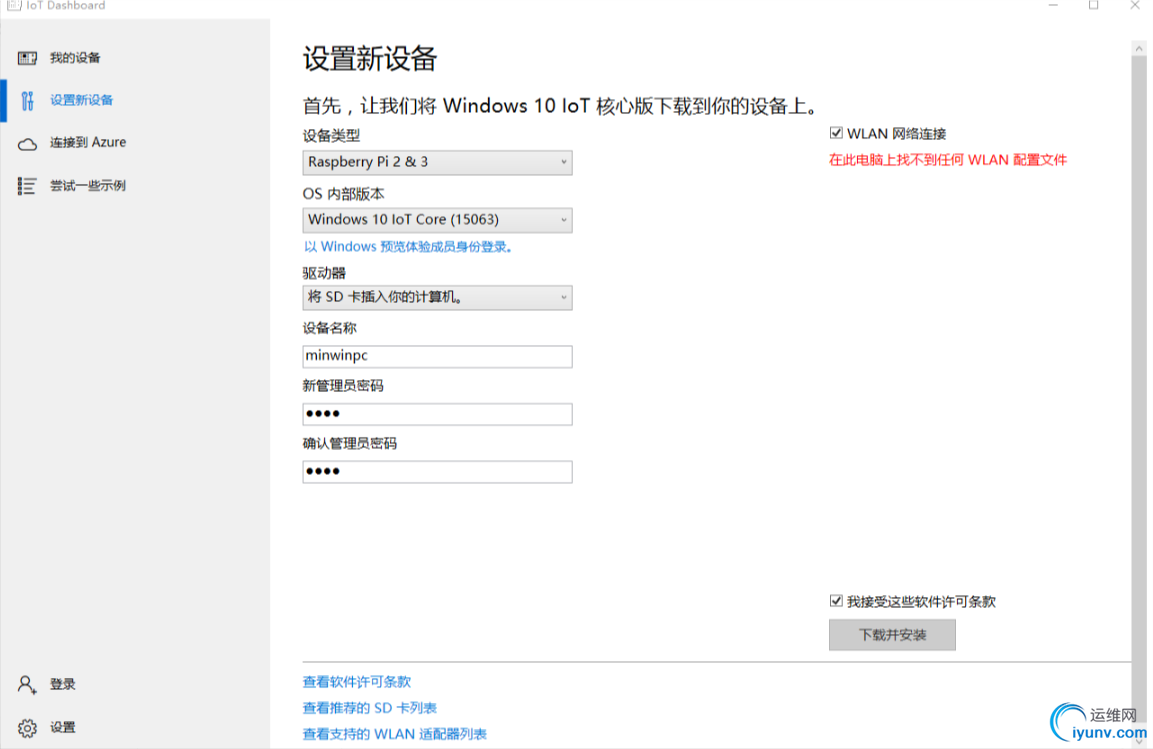Image resolution: width=1153 pixels, height=749 pixels.
Task: Uncheck the WLAN 网络连接 checkbox
Action: point(836,133)
